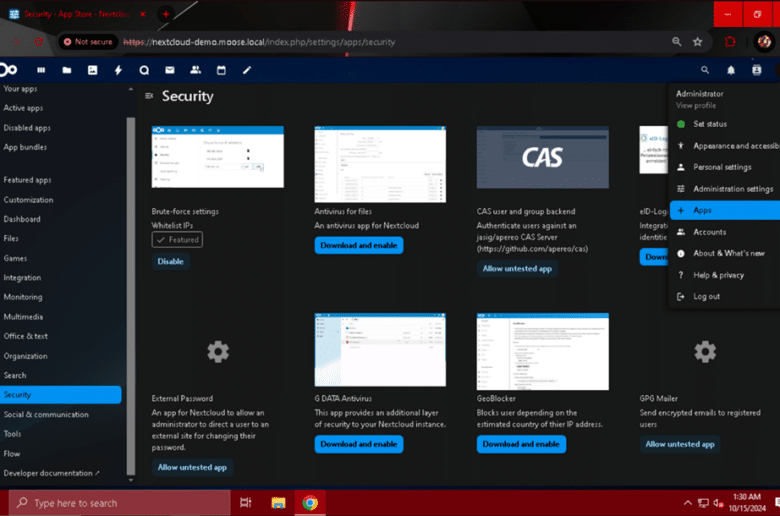Open the Nextcloud logo home
This screenshot has height=516, width=780.
(8, 70)
